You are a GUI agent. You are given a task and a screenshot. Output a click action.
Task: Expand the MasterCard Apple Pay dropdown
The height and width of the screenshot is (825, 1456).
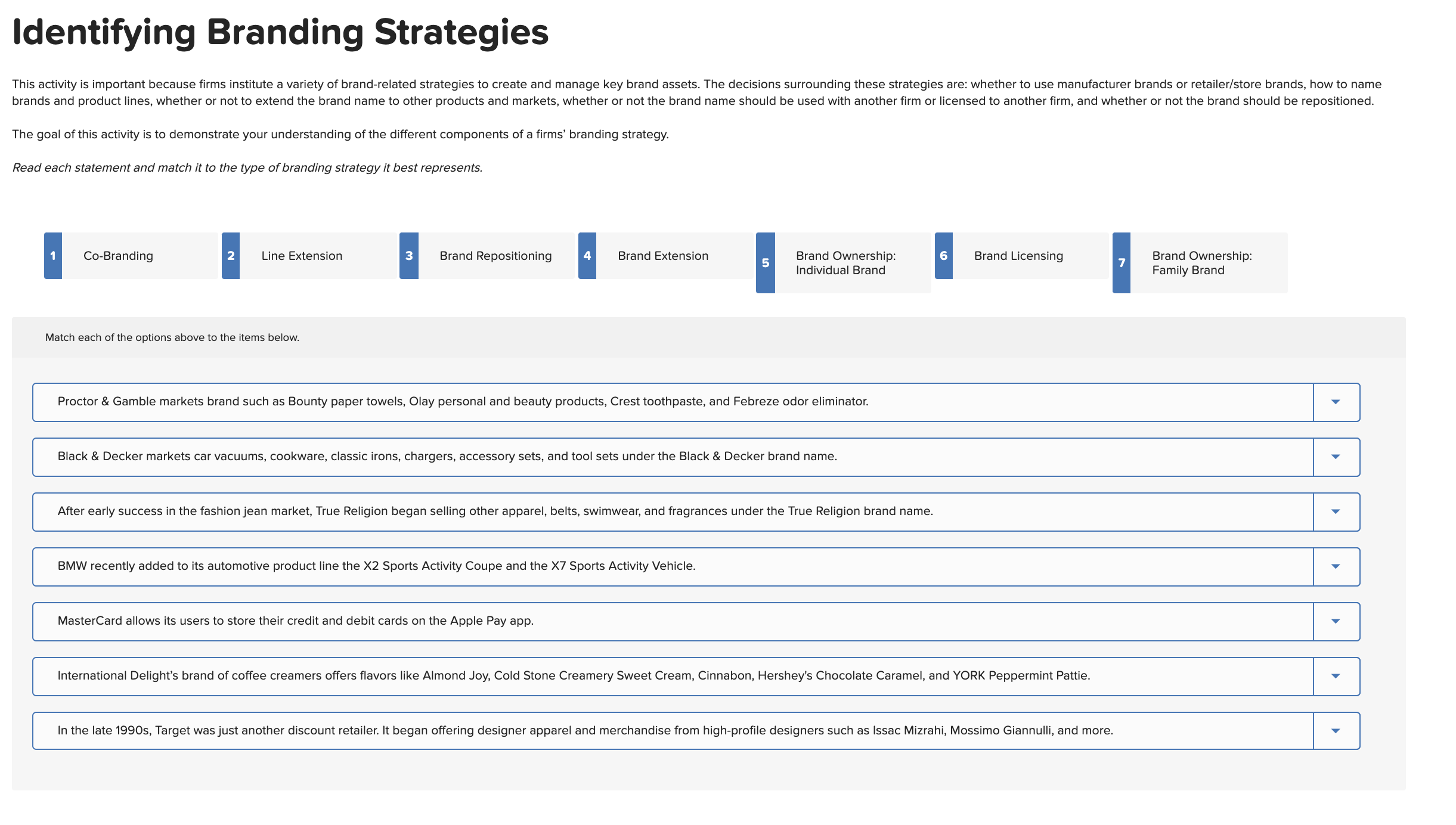1335,620
